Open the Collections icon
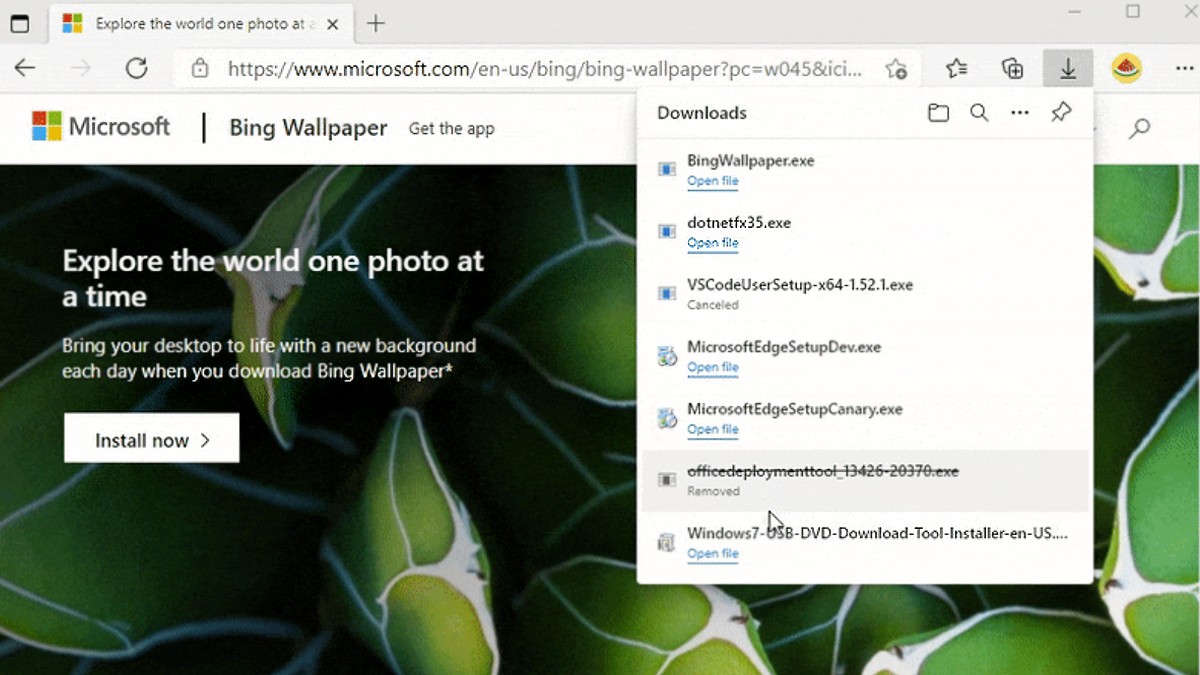 pos(1012,68)
